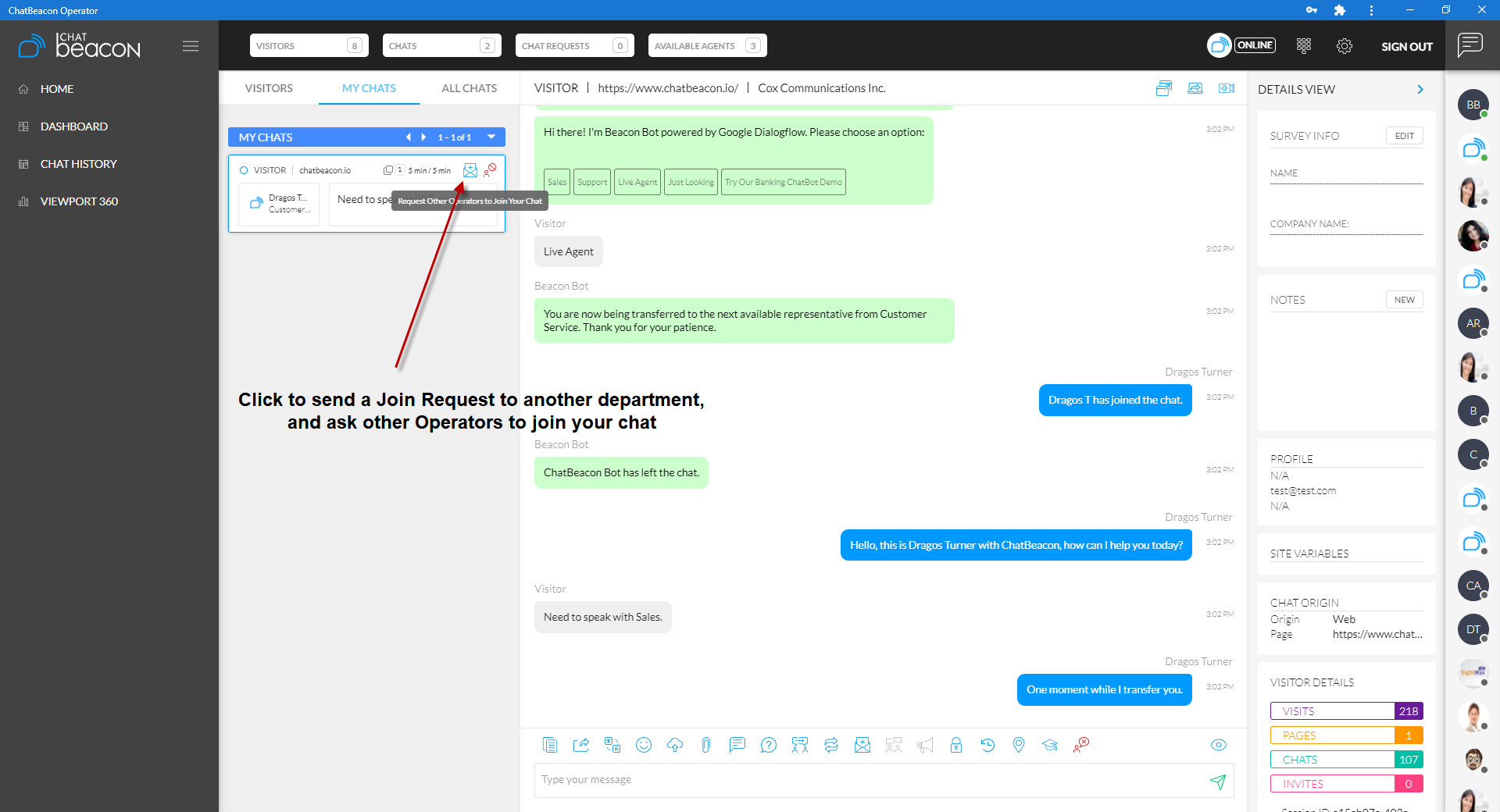
Task: Click the graduation cap icon
Action: (1050, 745)
